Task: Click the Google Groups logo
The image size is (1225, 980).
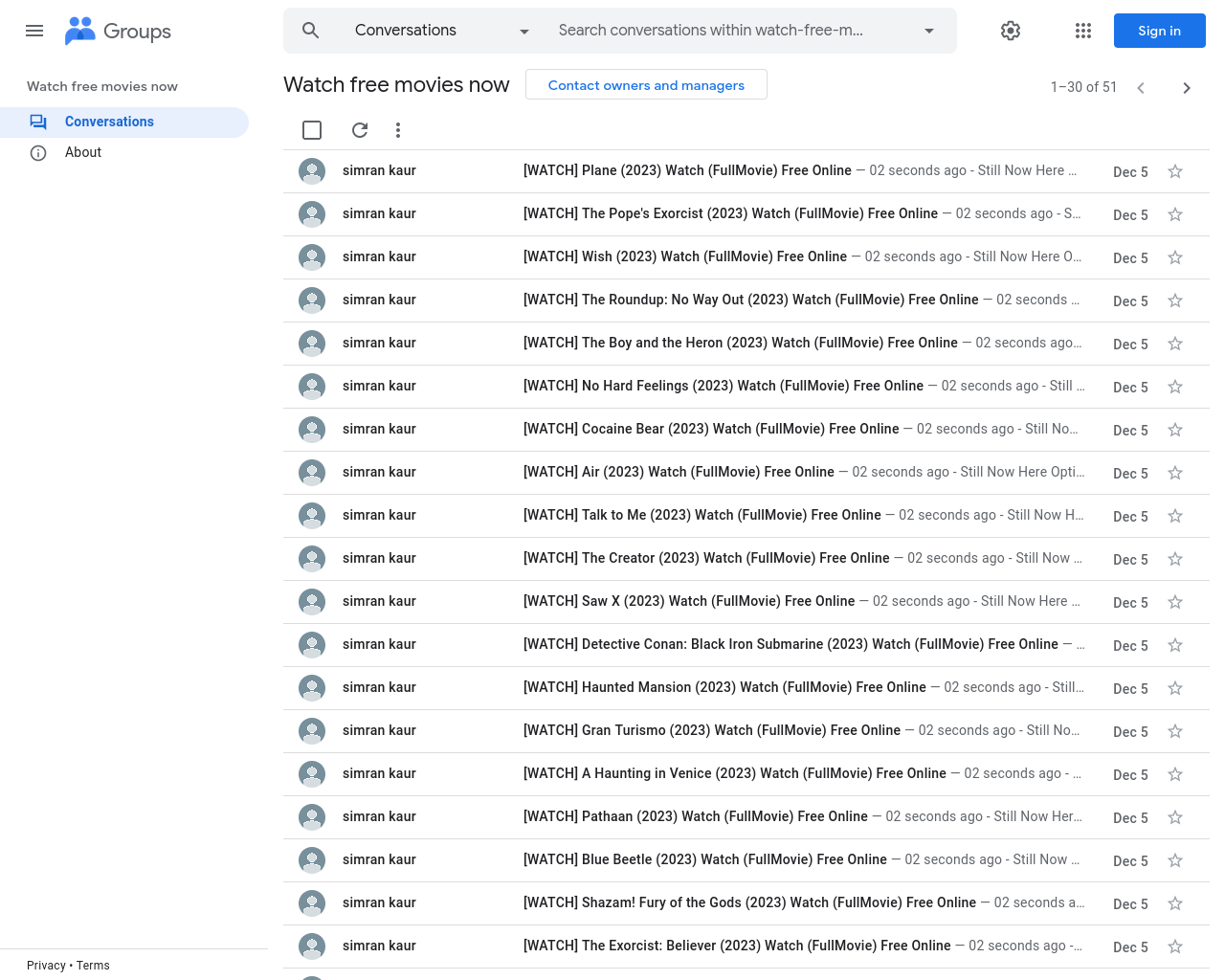Action: pyautogui.click(x=118, y=31)
